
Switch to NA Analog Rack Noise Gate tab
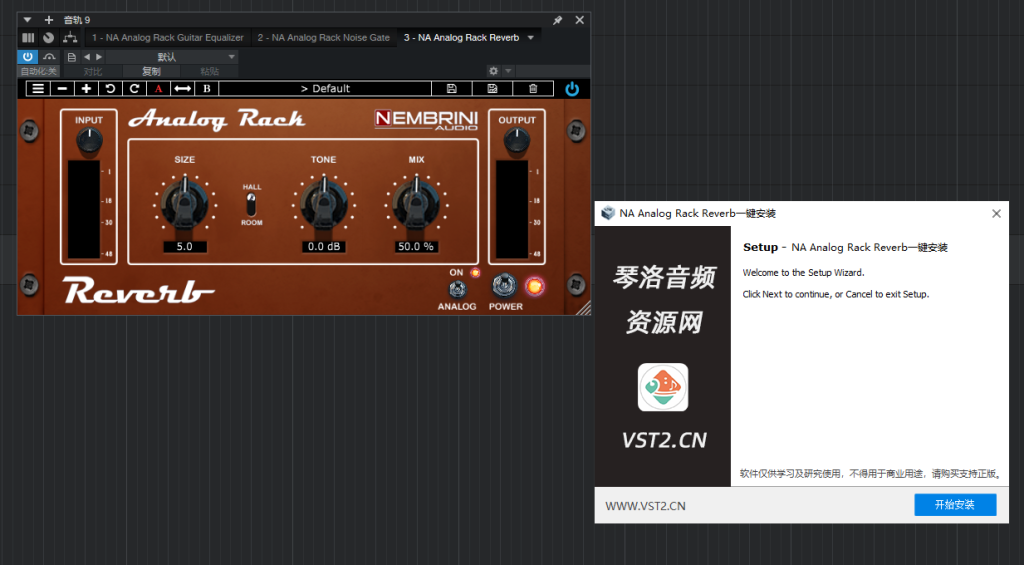323,38
